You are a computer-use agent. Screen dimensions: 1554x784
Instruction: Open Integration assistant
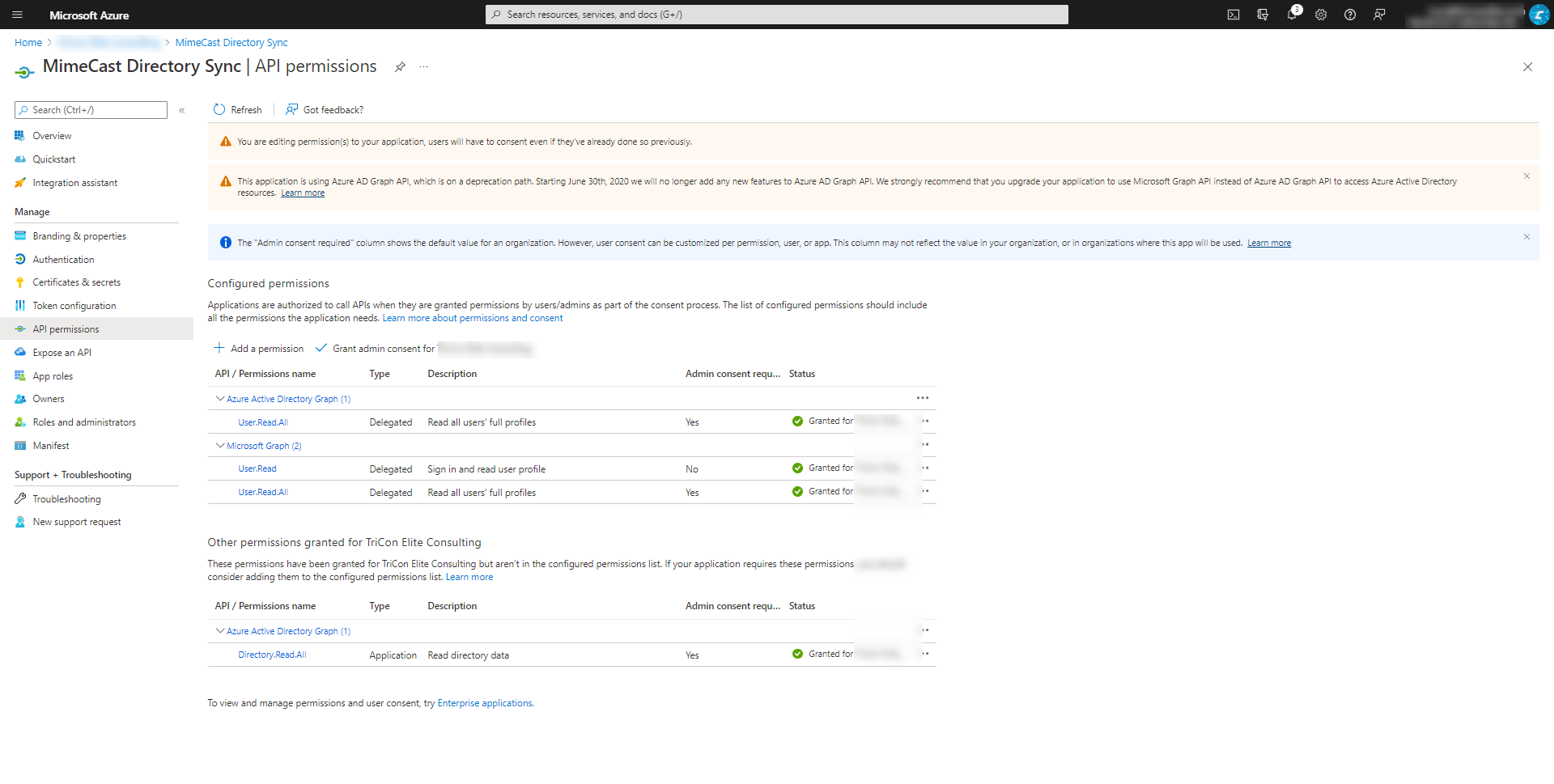tap(74, 183)
